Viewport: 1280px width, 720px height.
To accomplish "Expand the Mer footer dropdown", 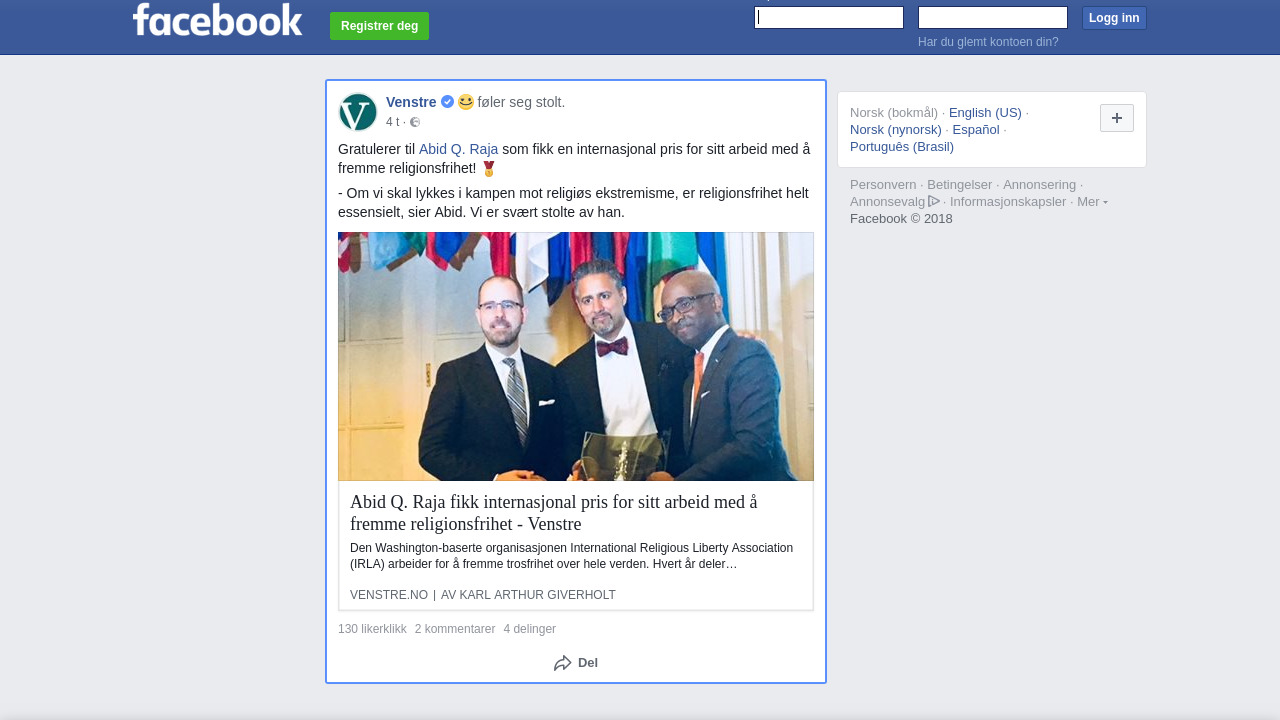I will pos(1092,201).
